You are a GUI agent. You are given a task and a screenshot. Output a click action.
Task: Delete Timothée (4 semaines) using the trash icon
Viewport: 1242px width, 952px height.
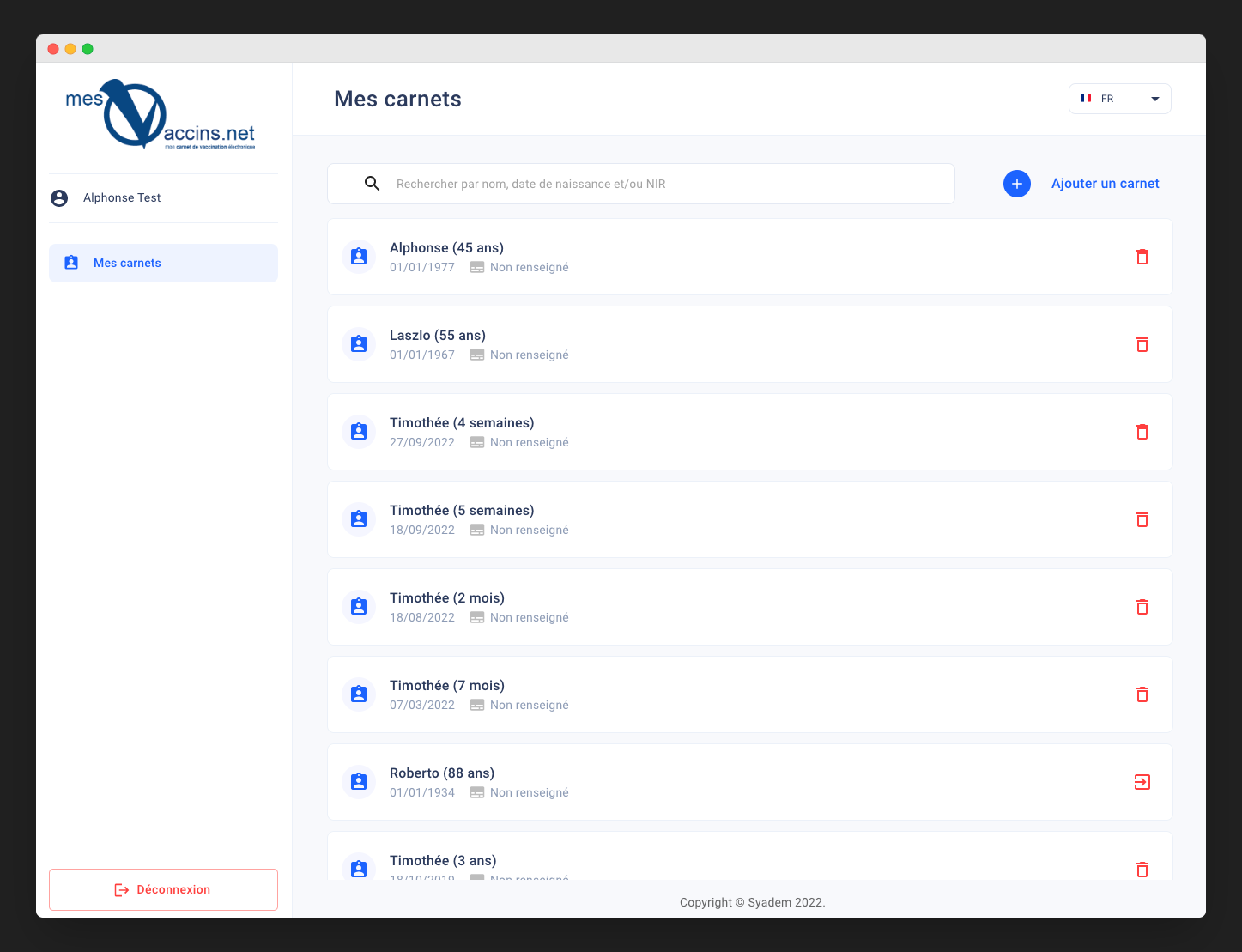pos(1142,432)
